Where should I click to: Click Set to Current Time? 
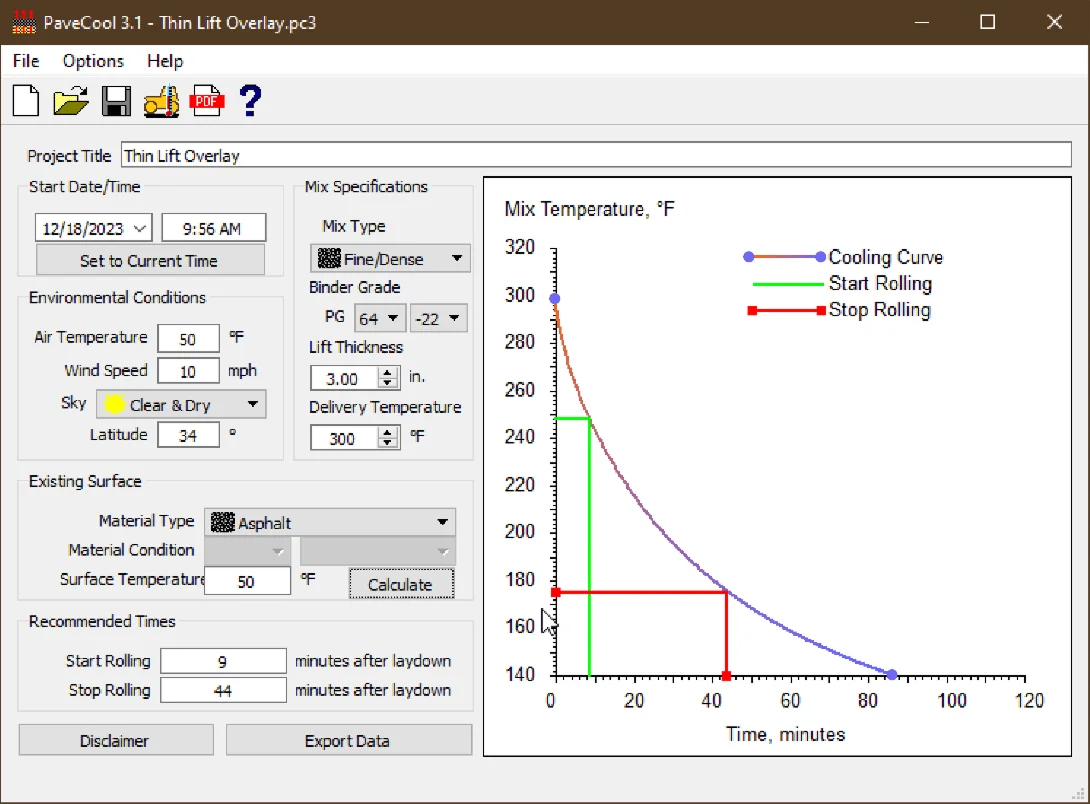[149, 259]
